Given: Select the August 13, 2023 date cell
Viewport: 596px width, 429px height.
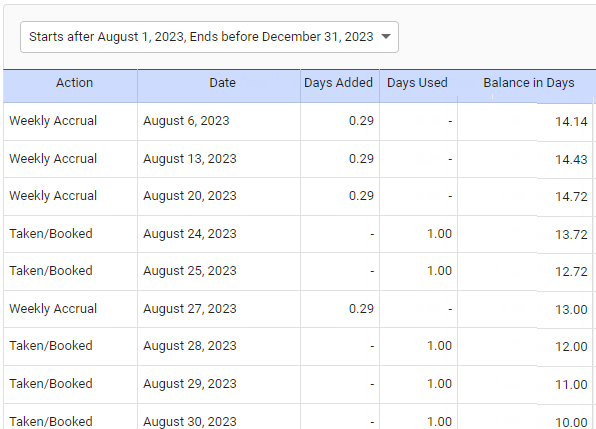Looking at the screenshot, I should click(190, 159).
